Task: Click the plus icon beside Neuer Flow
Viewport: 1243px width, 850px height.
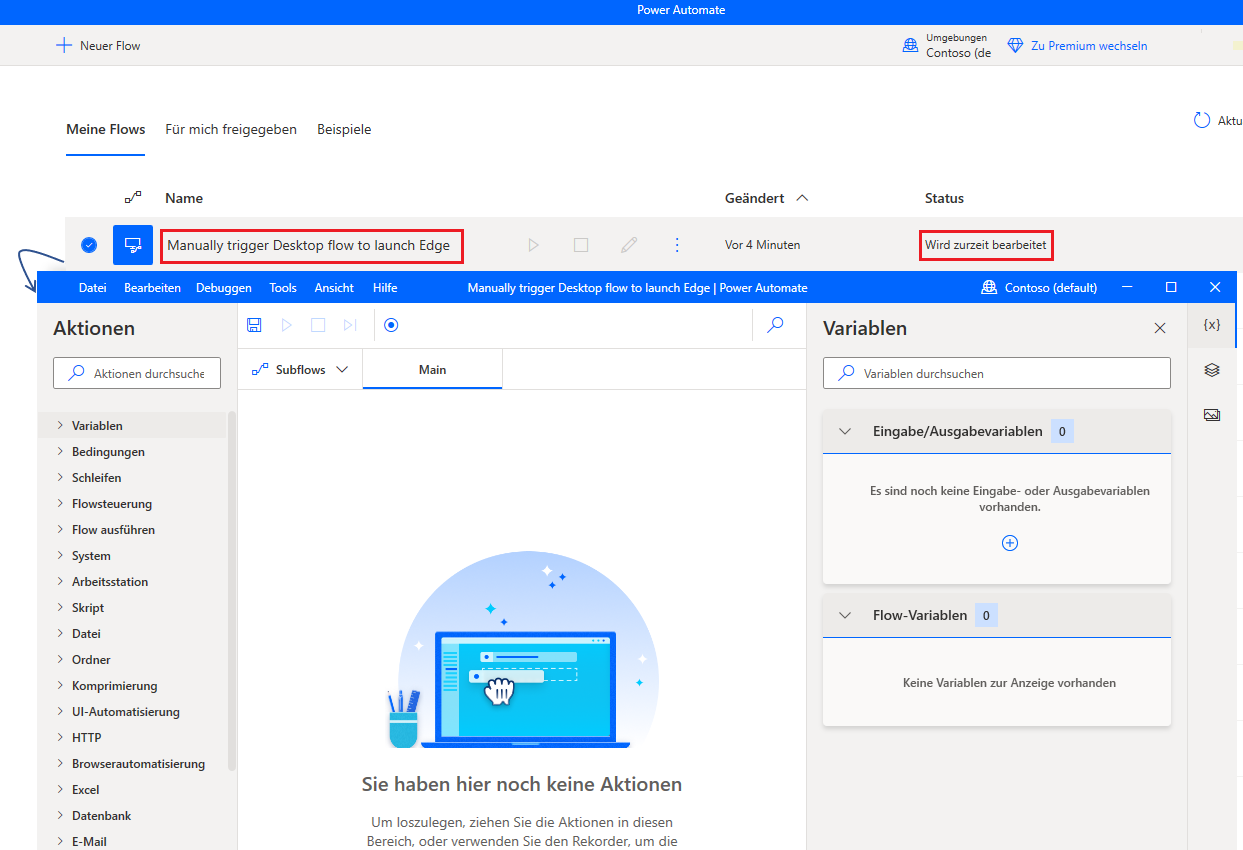Action: tap(64, 45)
